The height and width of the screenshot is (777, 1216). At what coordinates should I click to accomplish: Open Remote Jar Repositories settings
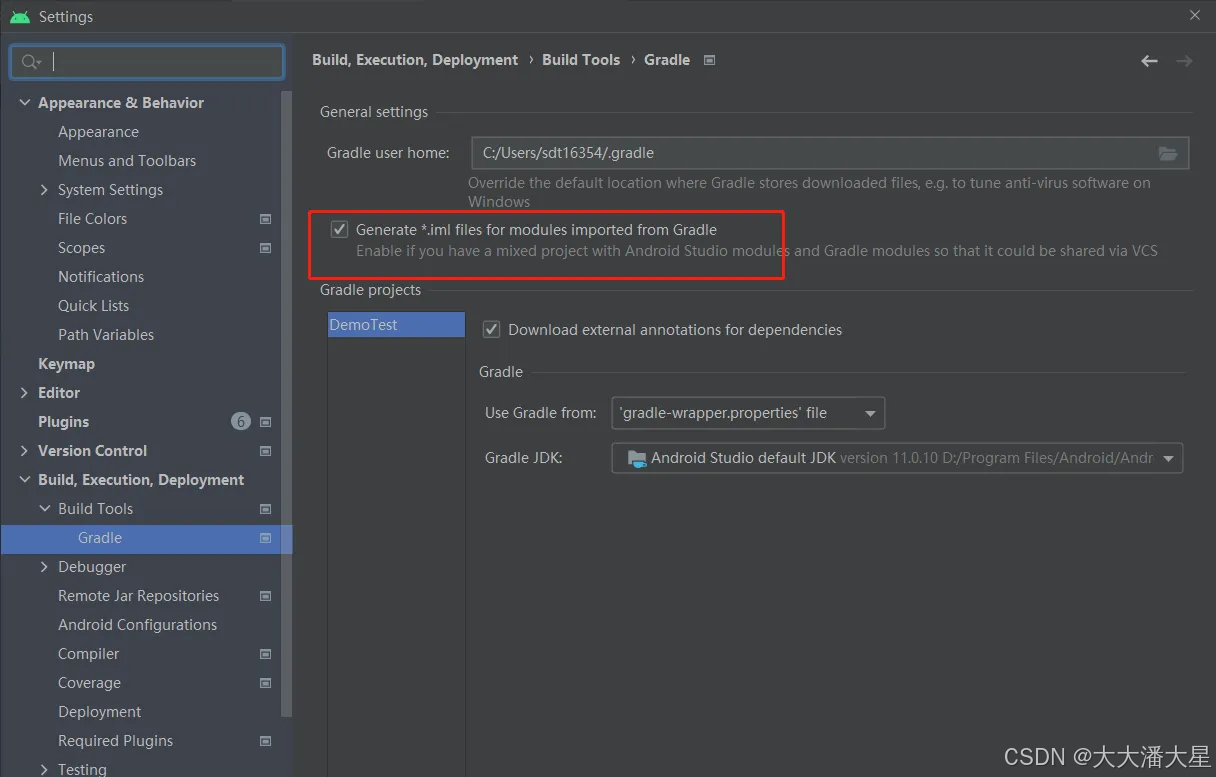138,596
